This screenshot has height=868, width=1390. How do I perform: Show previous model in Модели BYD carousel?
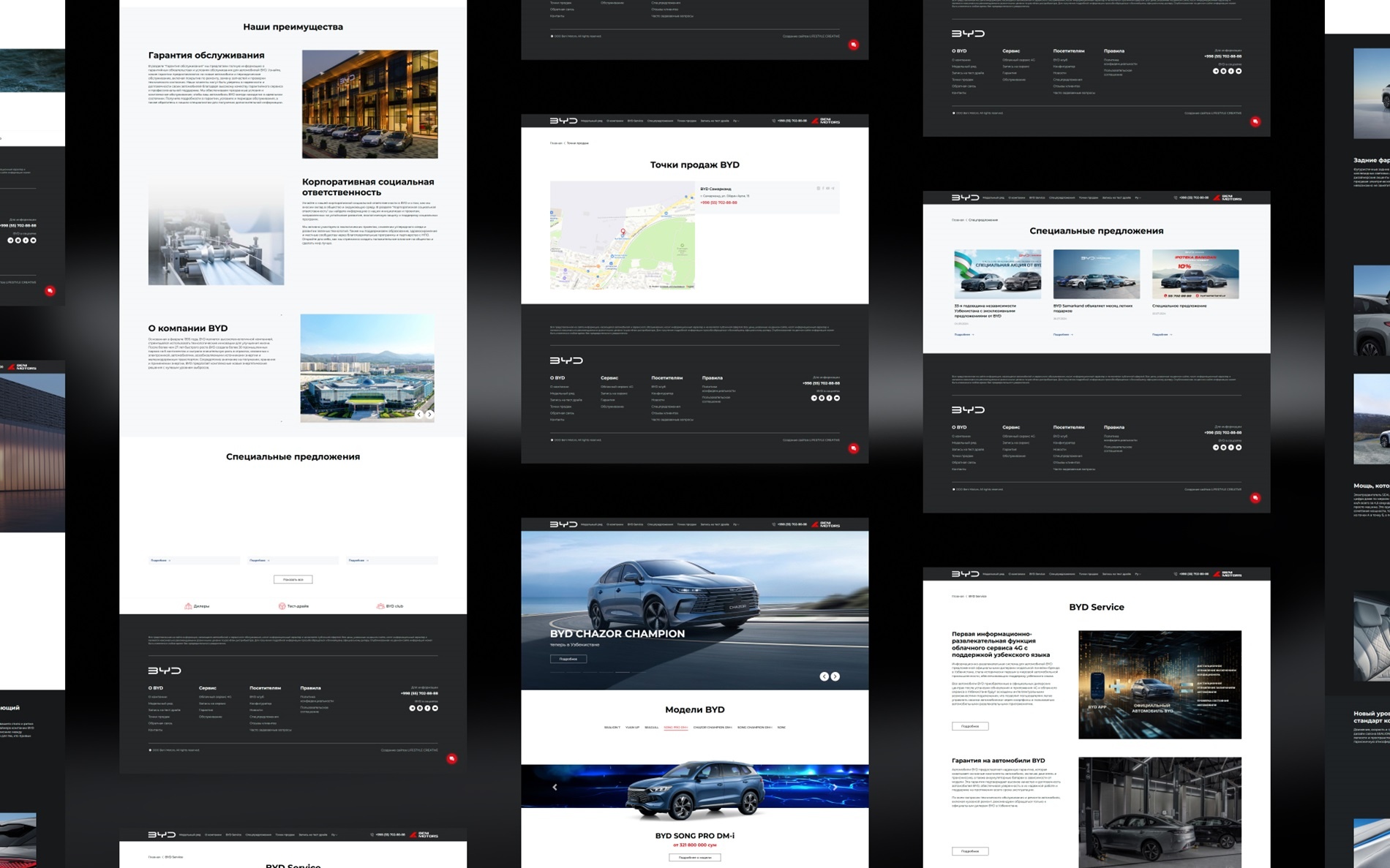point(555,788)
